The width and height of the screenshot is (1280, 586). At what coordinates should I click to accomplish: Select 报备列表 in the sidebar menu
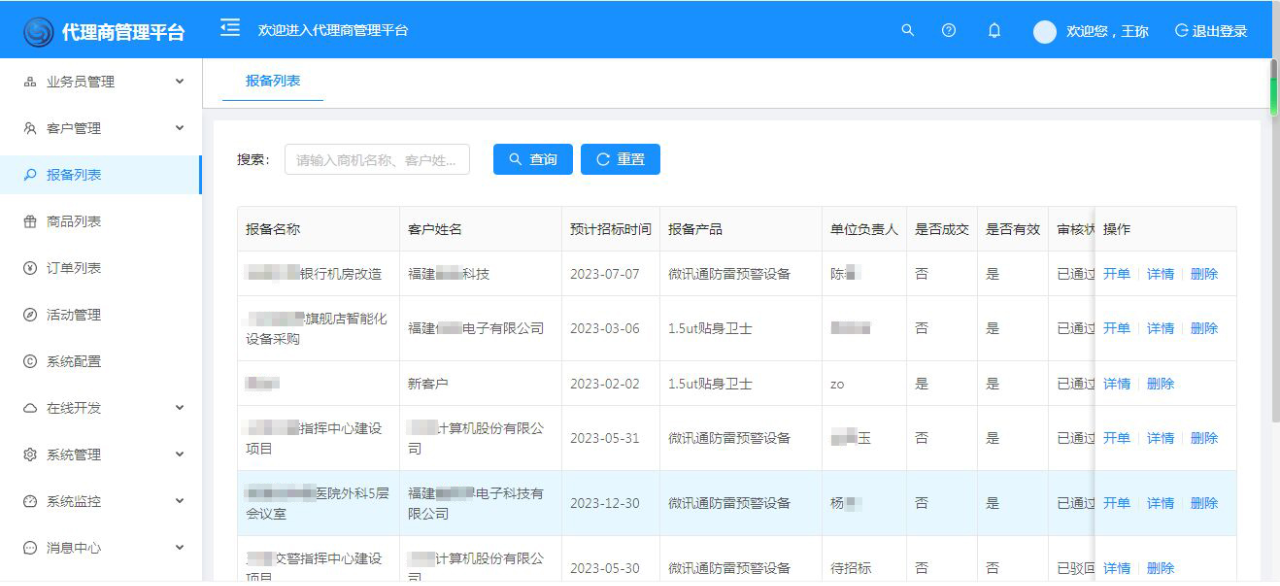73,175
